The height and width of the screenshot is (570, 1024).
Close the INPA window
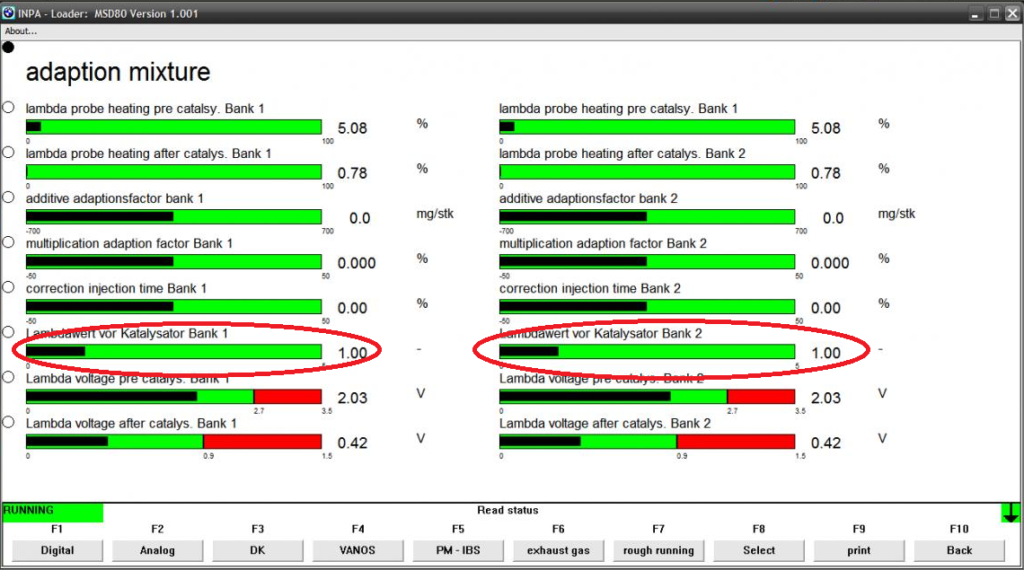click(1012, 13)
